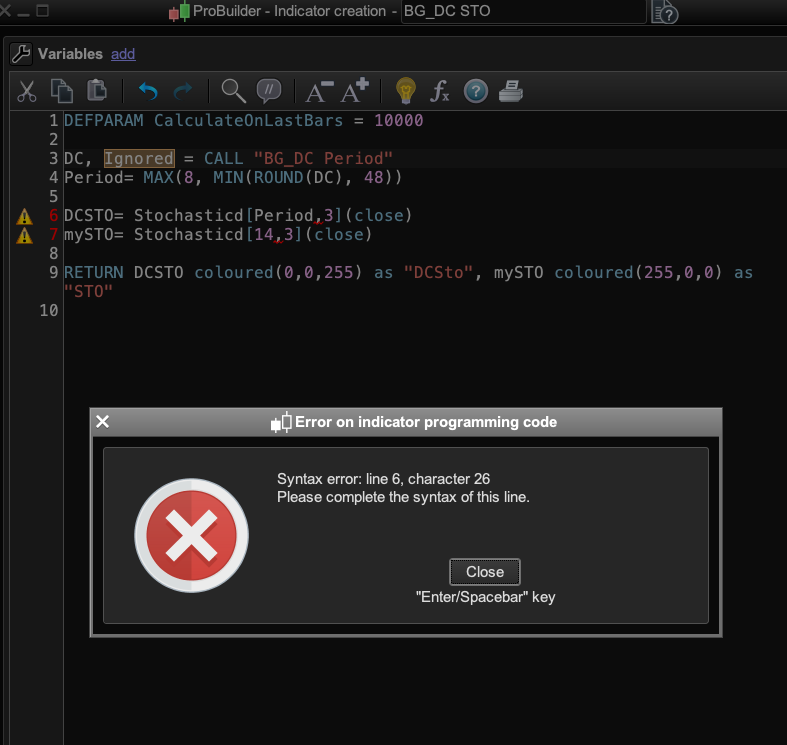This screenshot has height=745, width=787.
Task: Click the DEFPARAM keyword on line 1
Action: point(104,120)
